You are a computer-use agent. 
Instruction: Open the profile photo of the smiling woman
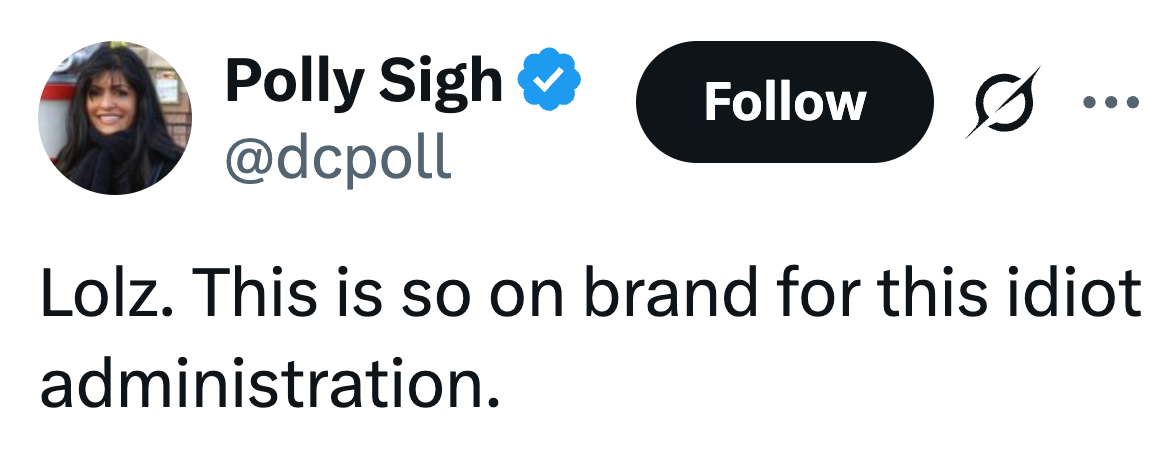(x=115, y=118)
